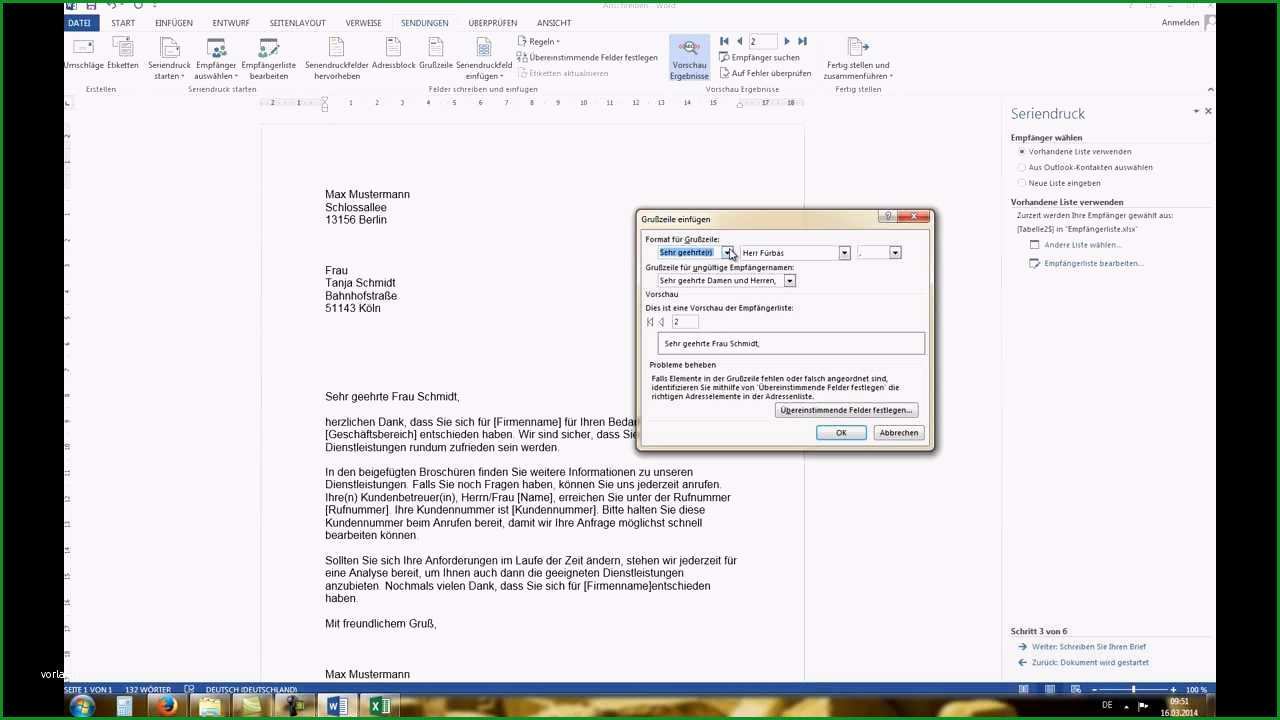Close the Seriendruck task pane

(1208, 111)
